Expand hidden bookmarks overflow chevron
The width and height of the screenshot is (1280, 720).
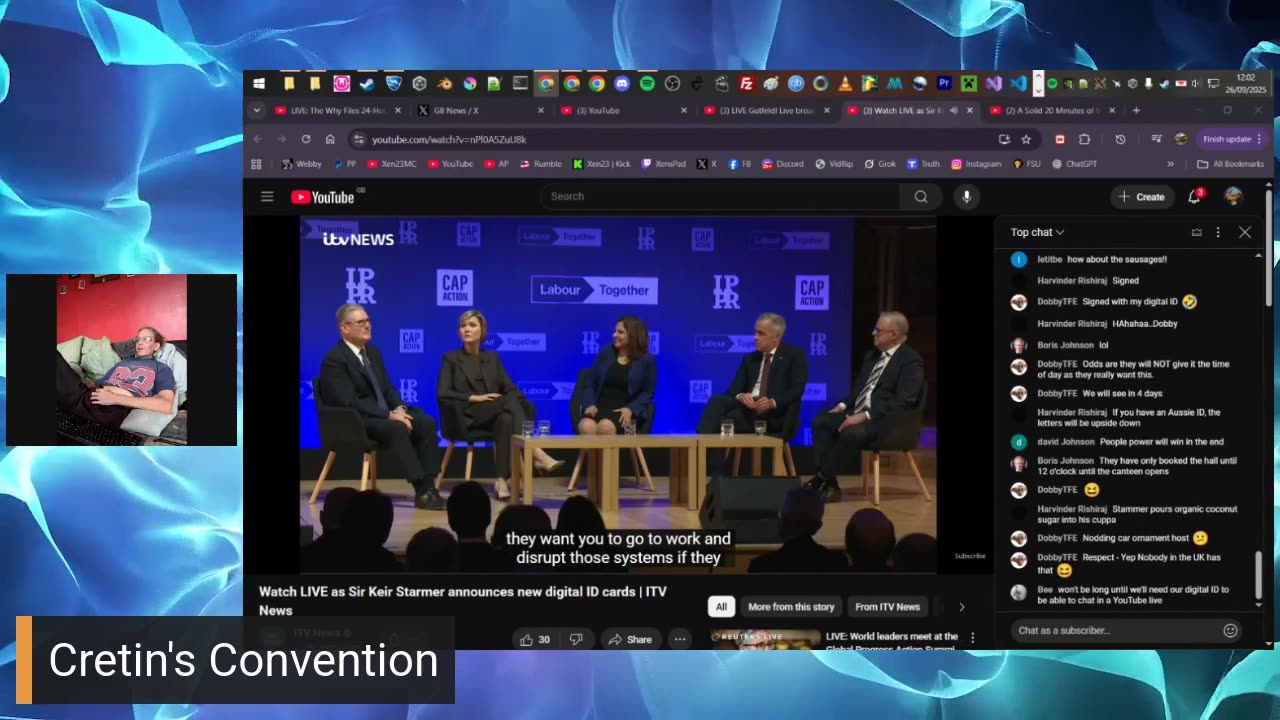1170,164
